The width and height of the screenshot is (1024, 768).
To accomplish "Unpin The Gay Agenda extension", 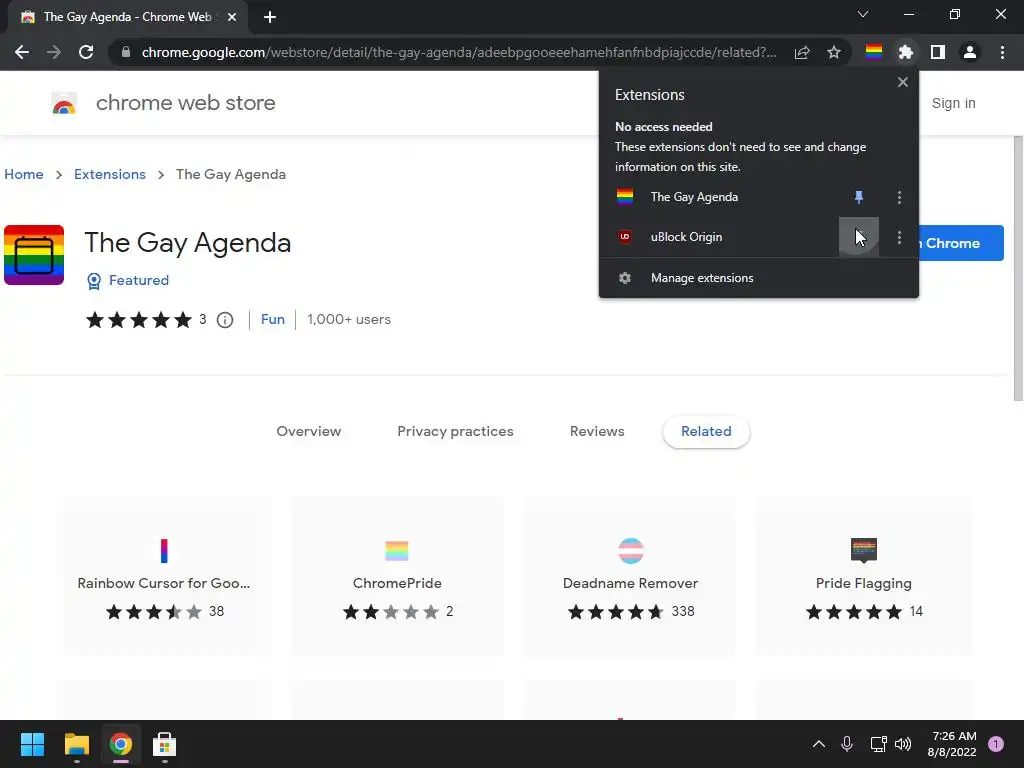I will click(x=859, y=197).
